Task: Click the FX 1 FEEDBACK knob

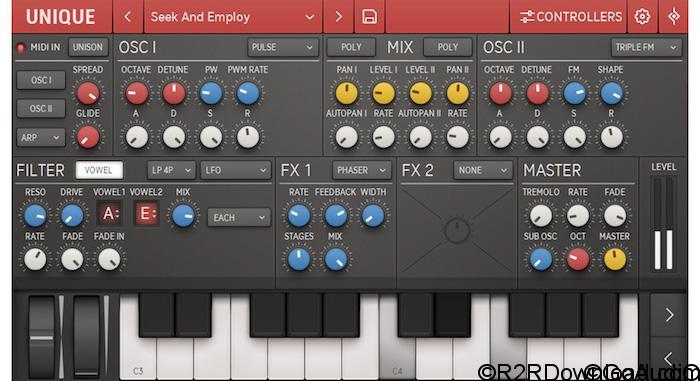Action: pyautogui.click(x=336, y=216)
